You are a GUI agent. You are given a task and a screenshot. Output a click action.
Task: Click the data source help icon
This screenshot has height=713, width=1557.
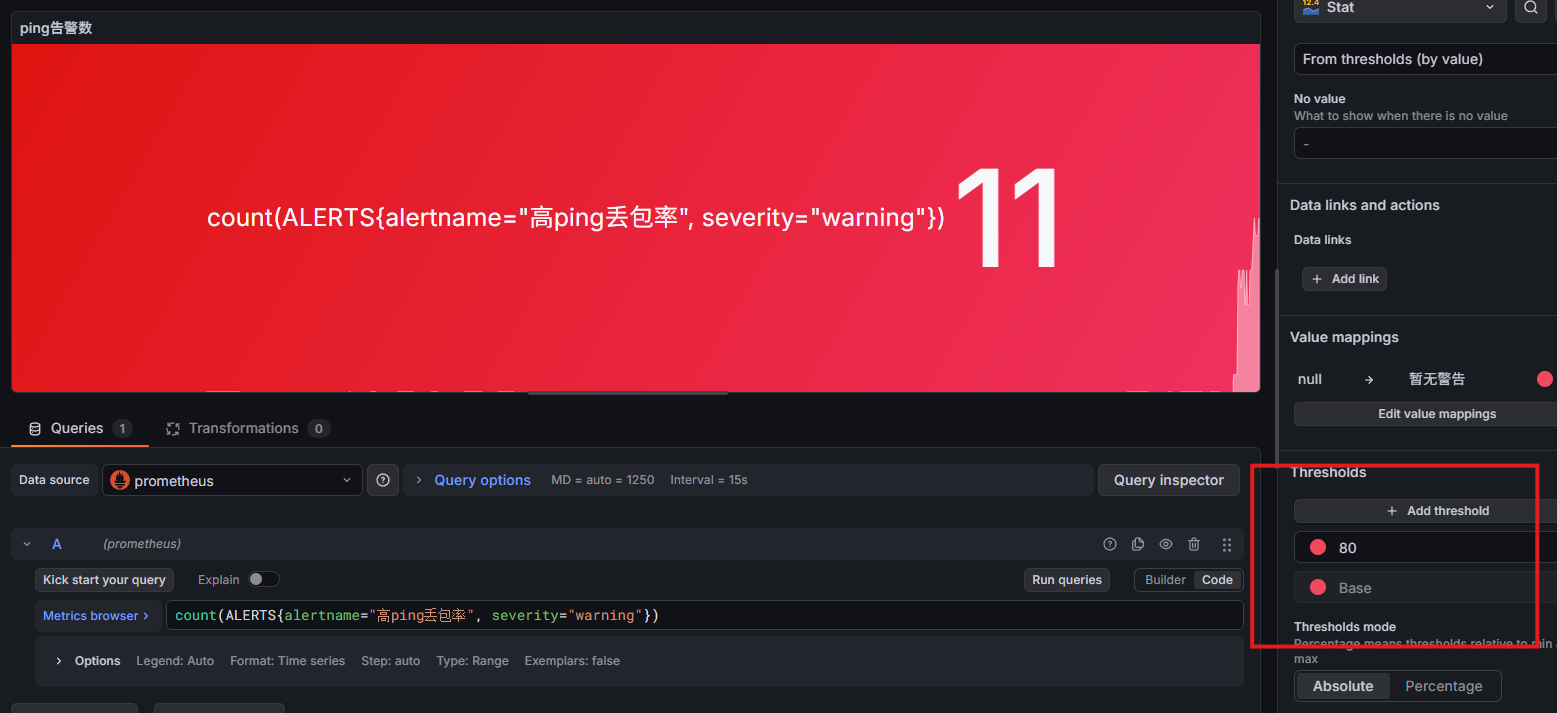(x=383, y=480)
